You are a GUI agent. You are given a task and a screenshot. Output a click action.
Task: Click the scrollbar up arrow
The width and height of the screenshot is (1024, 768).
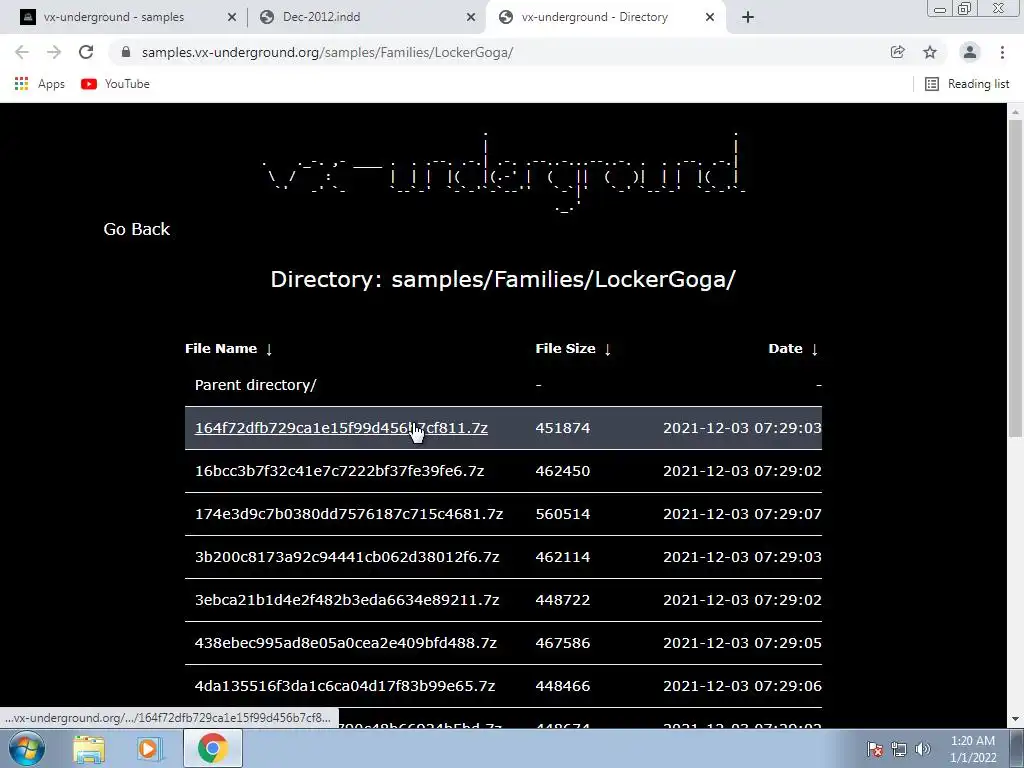1015,112
